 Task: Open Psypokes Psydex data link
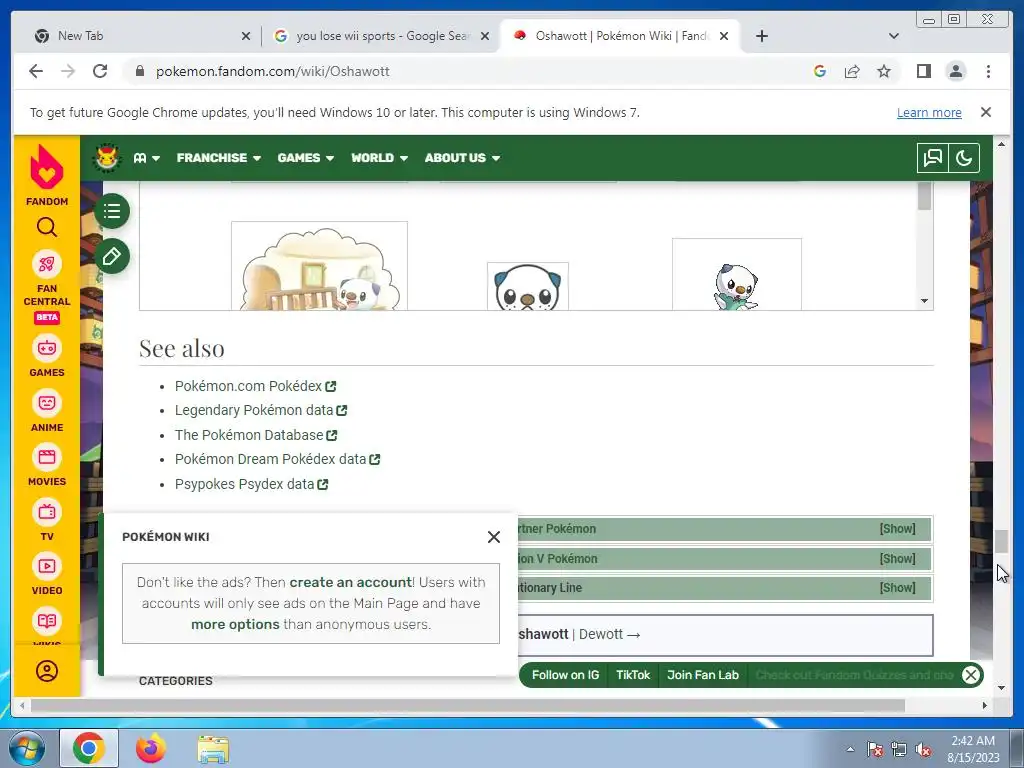tap(251, 484)
